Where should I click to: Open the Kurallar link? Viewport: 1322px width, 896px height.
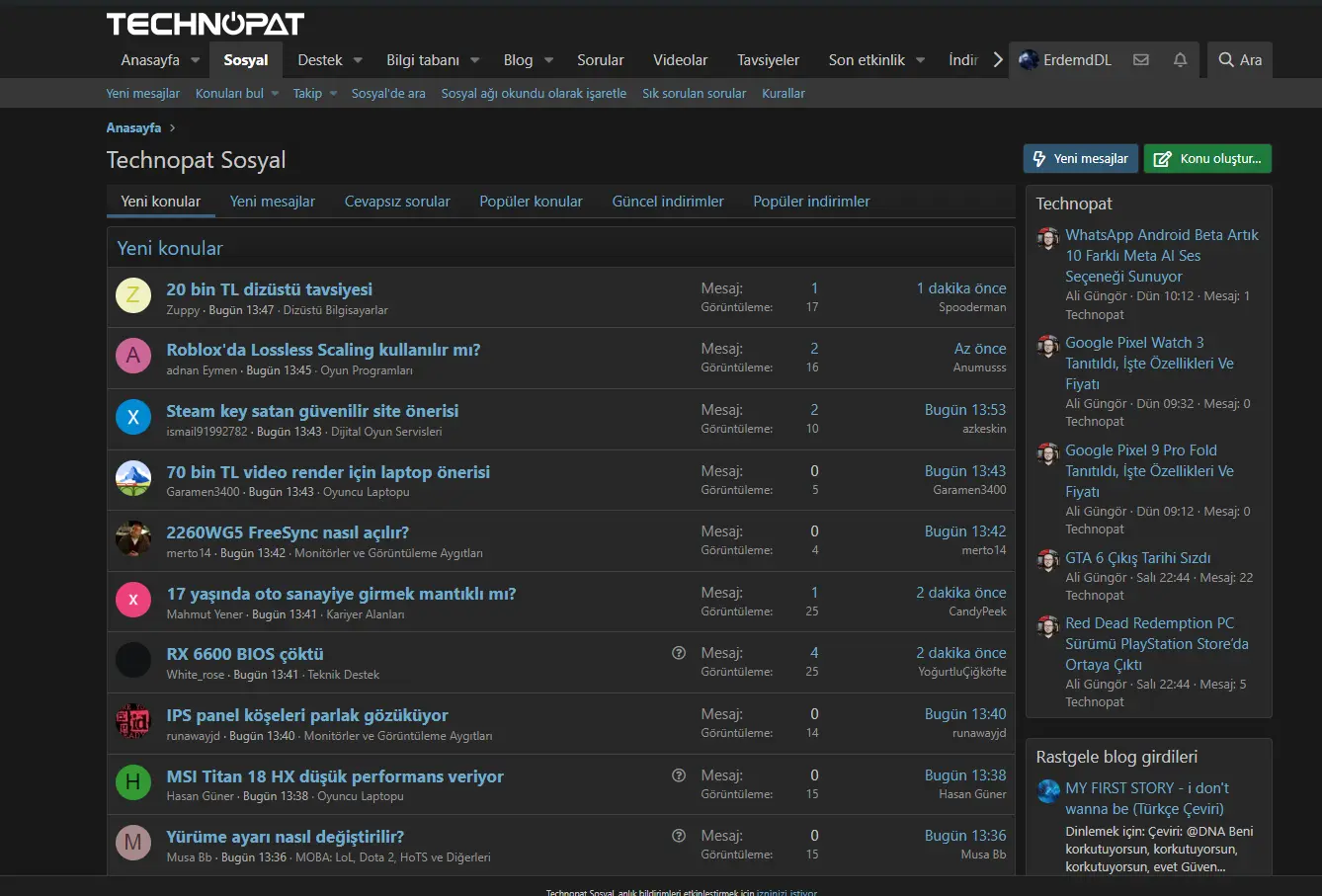[784, 93]
